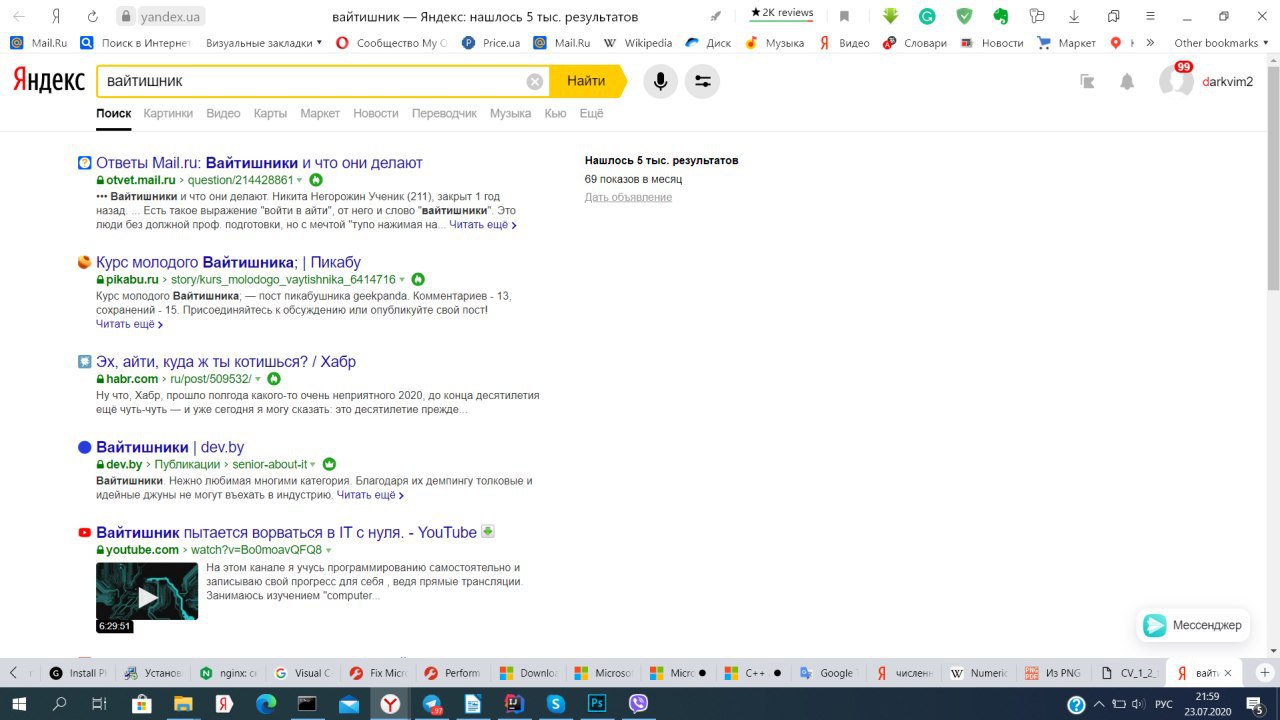Image resolution: width=1280 pixels, height=720 pixels.
Task: Open the browser downloads arrow icon
Action: point(1074,16)
